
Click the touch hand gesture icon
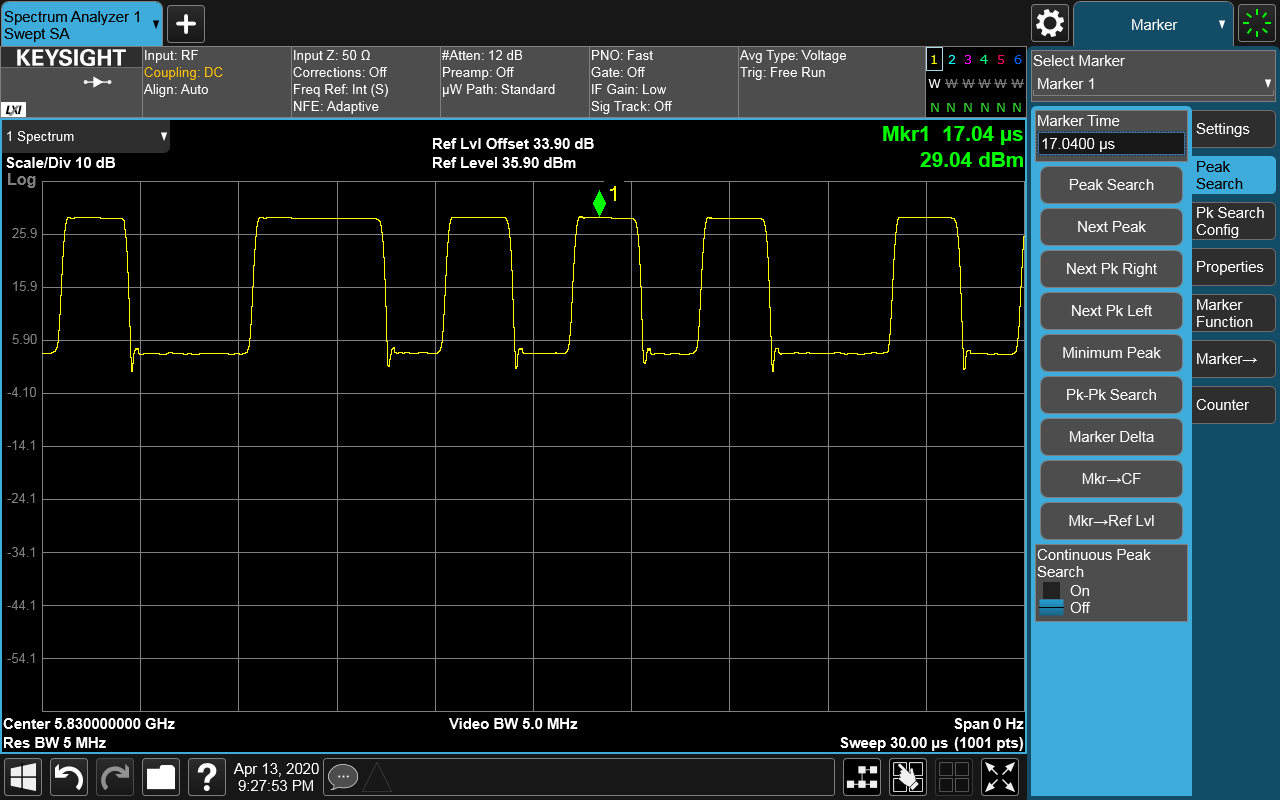tap(908, 777)
